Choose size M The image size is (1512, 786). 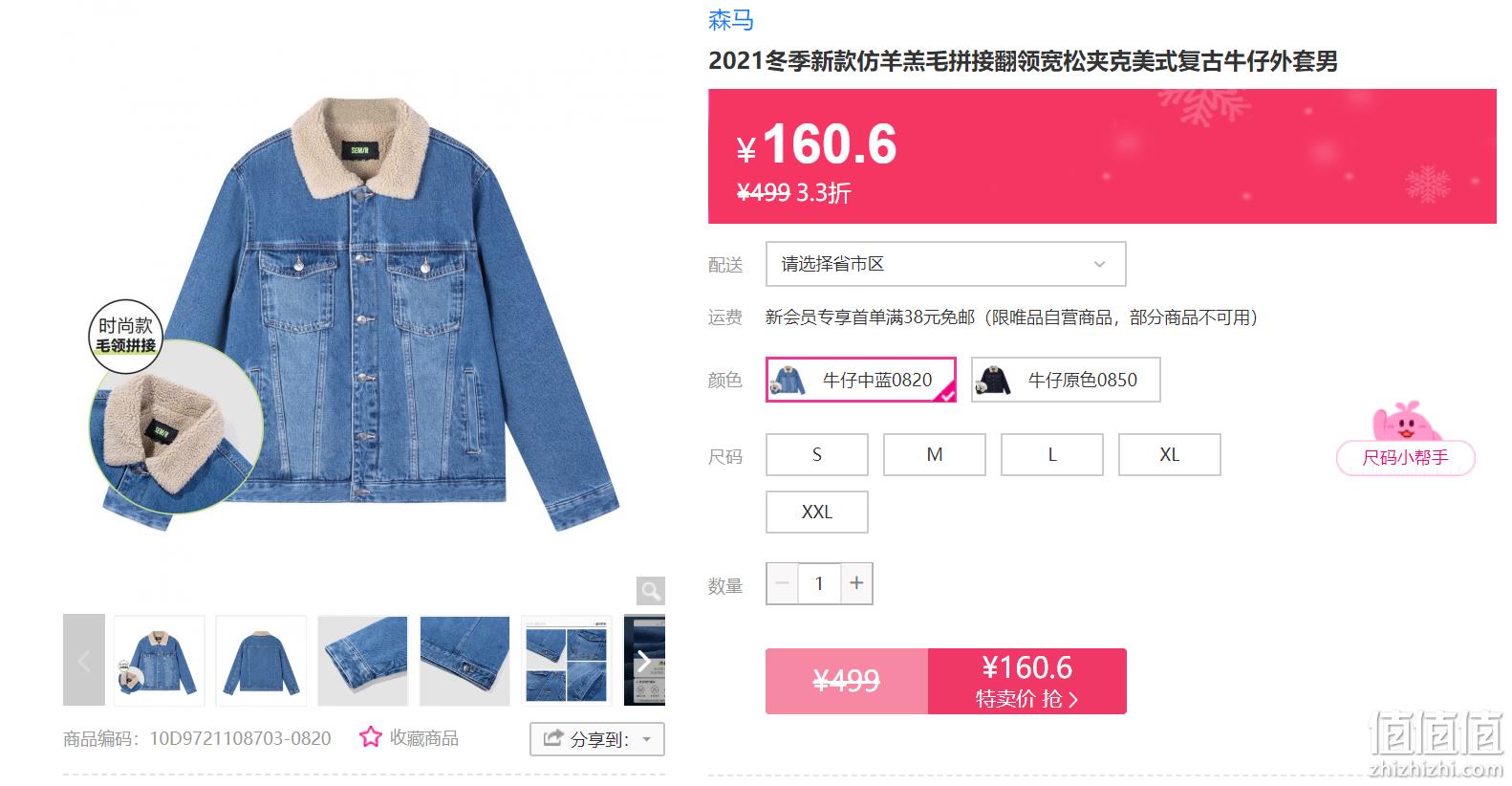pyautogui.click(x=935, y=454)
